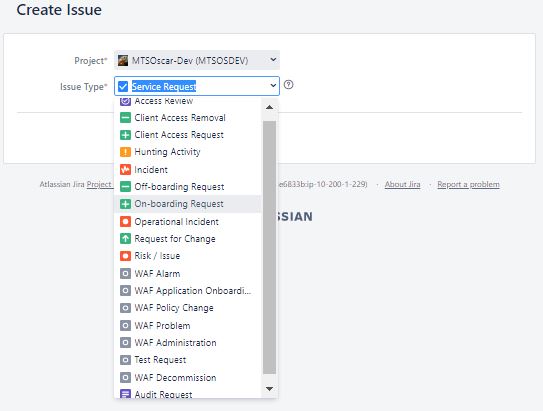Click the issue type list scrollbar thumb
The width and height of the screenshot is (543, 411).
click(x=269, y=247)
